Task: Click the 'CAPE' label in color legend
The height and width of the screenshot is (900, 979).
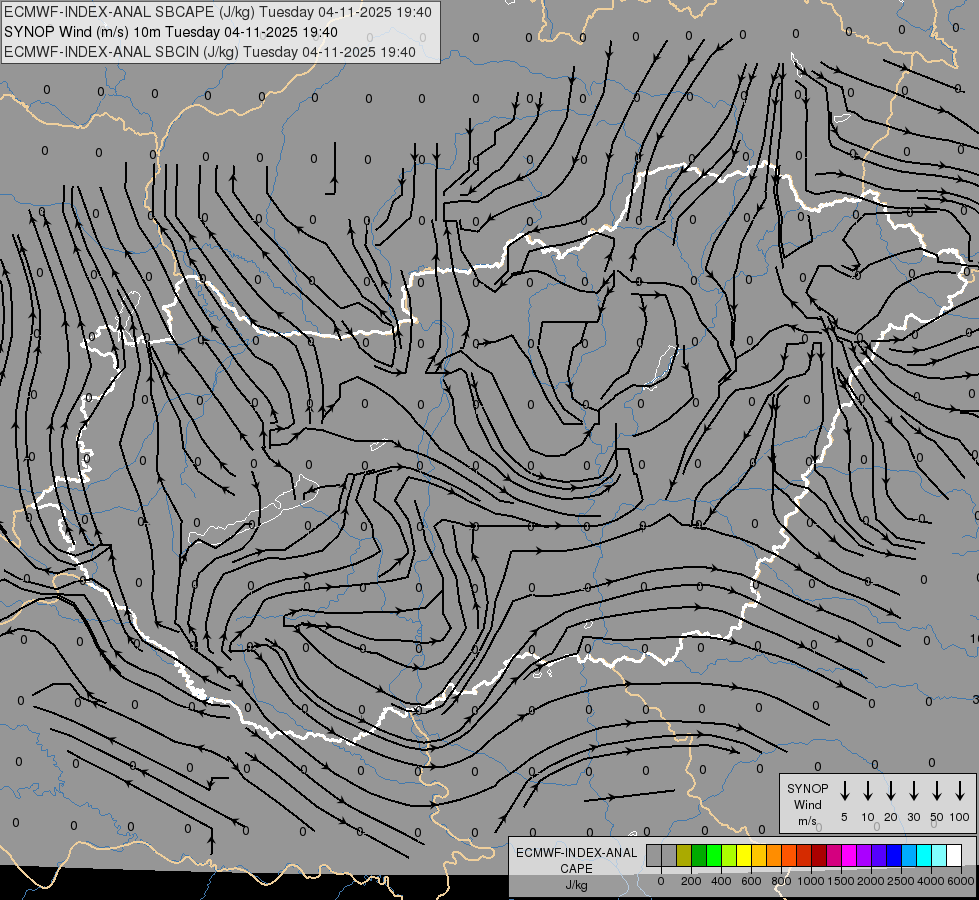Action: [576, 868]
